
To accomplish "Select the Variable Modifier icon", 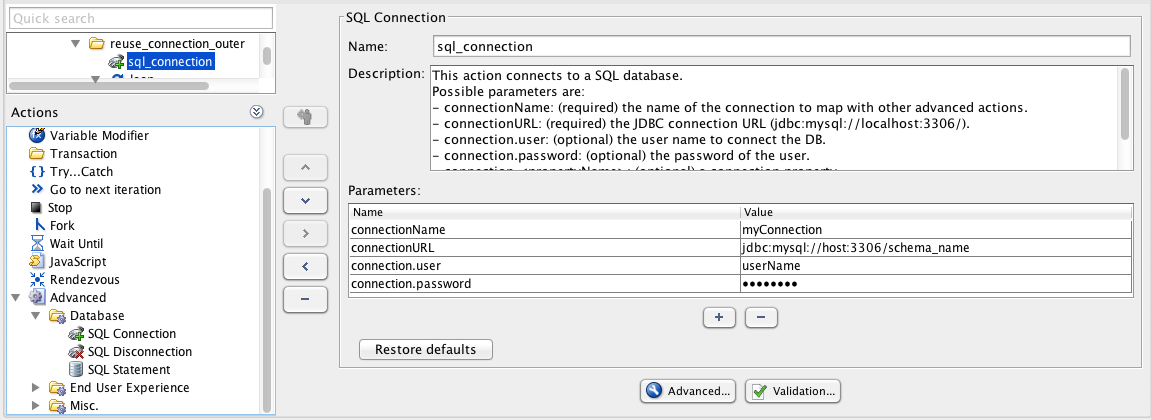I will point(37,135).
